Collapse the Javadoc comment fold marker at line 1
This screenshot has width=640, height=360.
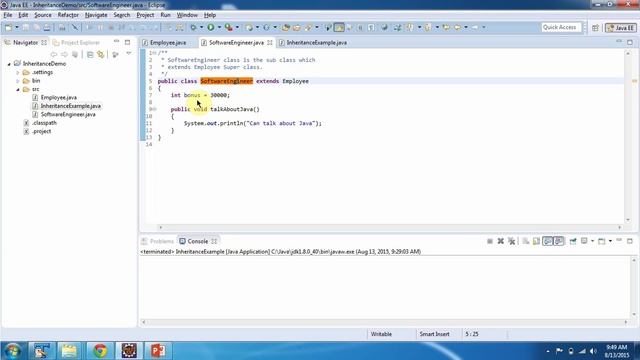tap(155, 53)
